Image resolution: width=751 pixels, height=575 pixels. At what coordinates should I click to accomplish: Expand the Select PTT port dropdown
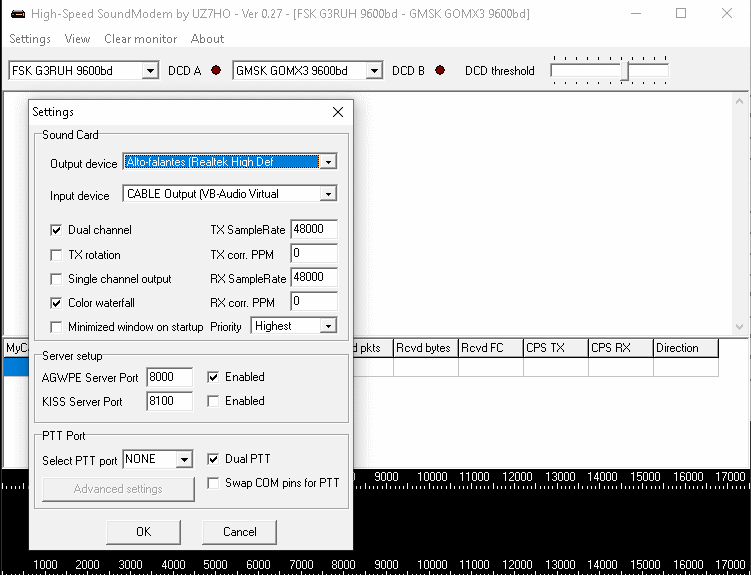point(183,460)
